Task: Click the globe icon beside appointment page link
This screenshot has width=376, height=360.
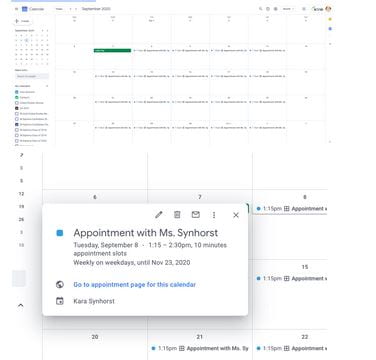Action: [x=60, y=284]
